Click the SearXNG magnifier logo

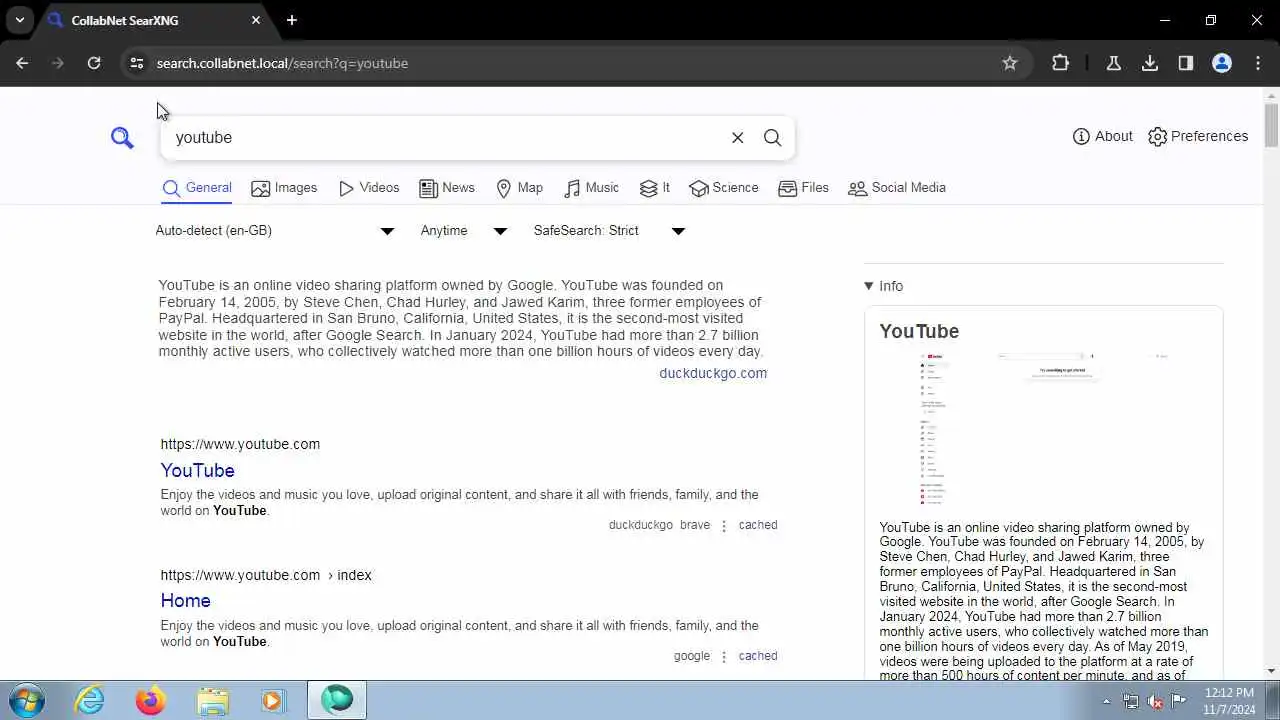coord(122,138)
